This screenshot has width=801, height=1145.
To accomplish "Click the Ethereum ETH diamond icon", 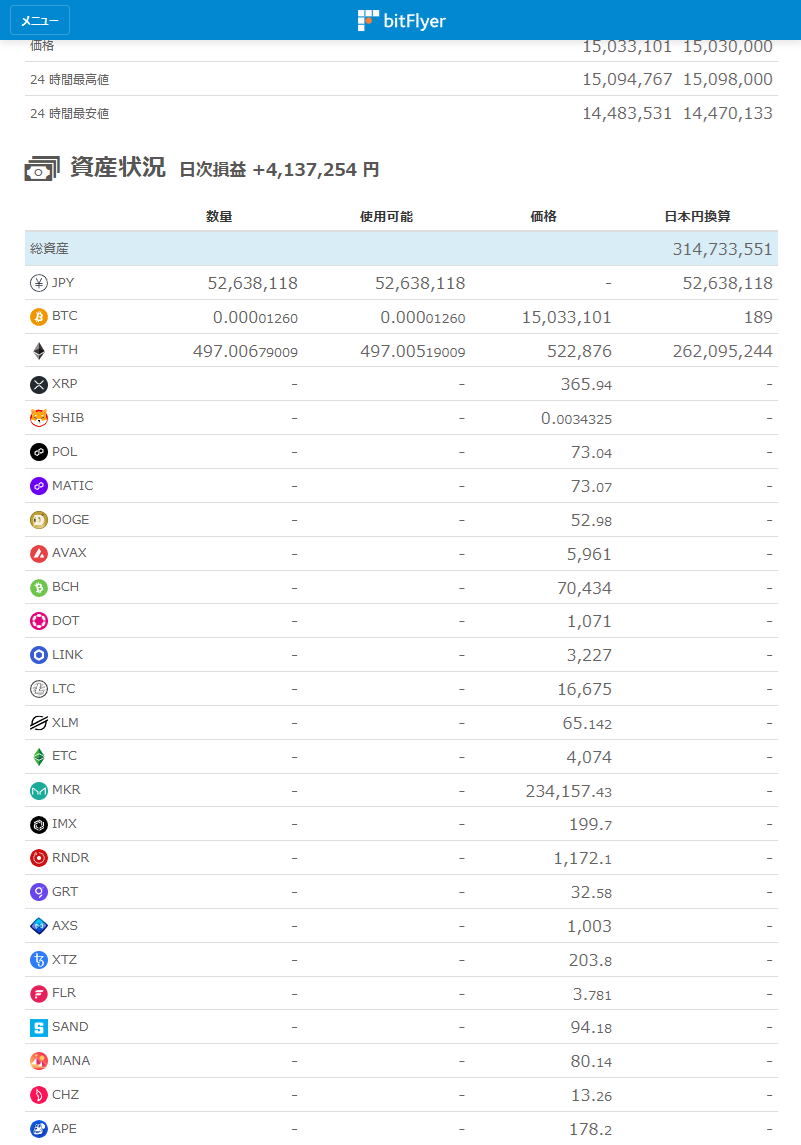I will click(39, 351).
